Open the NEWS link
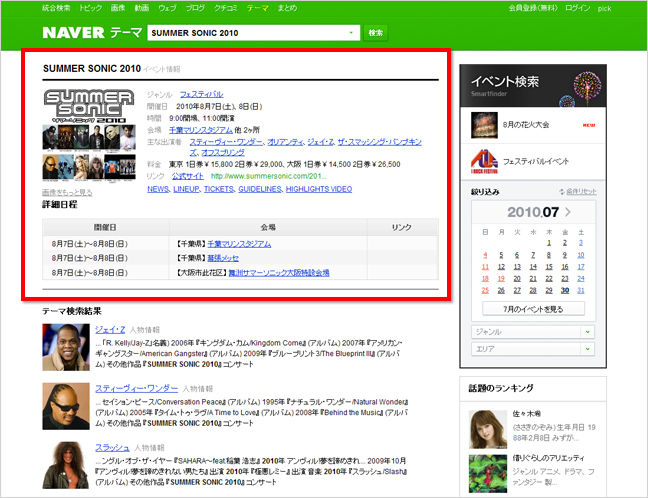648x498 pixels. click(x=158, y=189)
